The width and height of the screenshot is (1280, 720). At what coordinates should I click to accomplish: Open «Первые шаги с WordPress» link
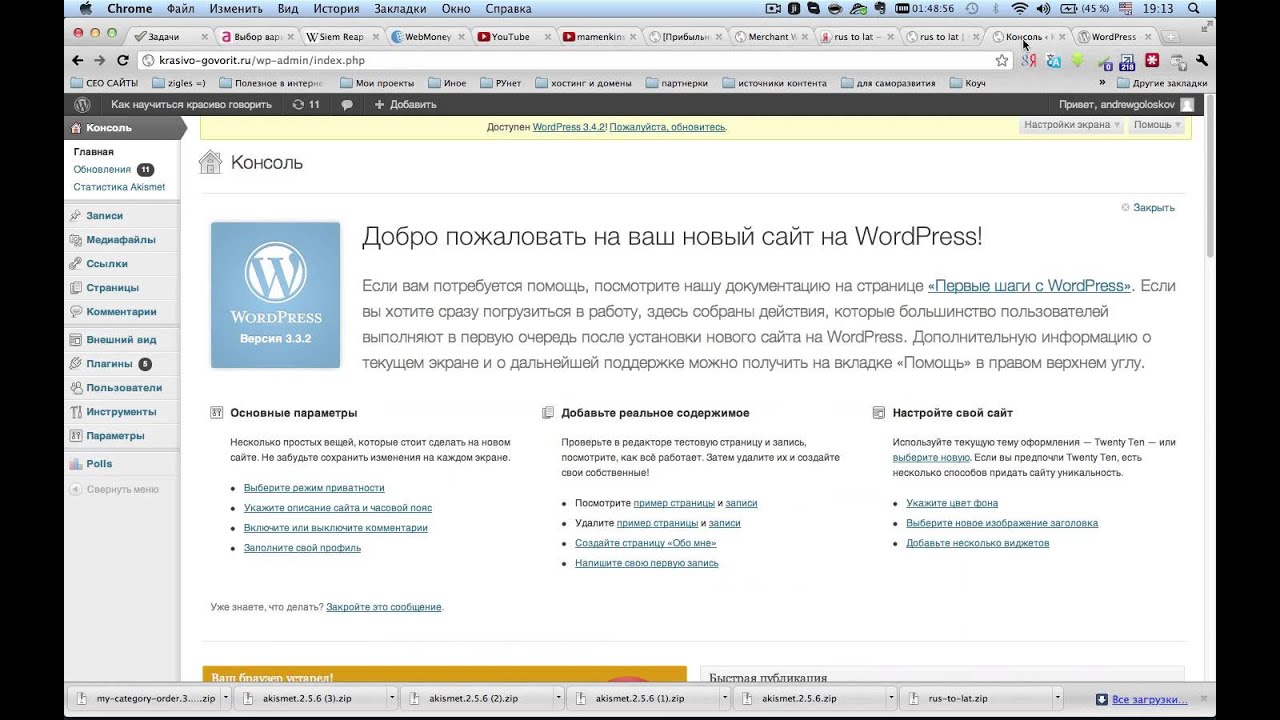click(1029, 286)
